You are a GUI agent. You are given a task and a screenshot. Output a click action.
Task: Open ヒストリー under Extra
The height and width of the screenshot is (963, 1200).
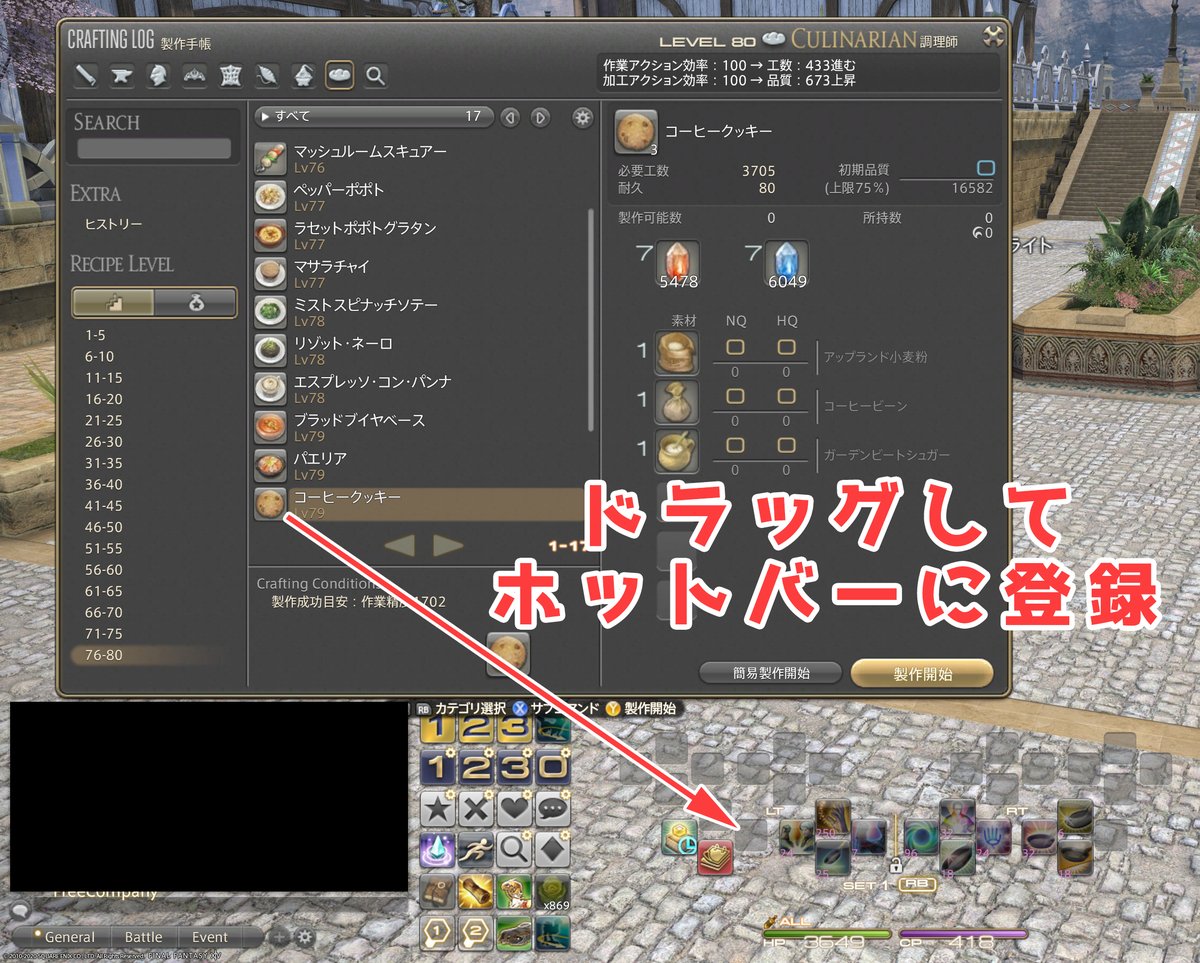[113, 225]
